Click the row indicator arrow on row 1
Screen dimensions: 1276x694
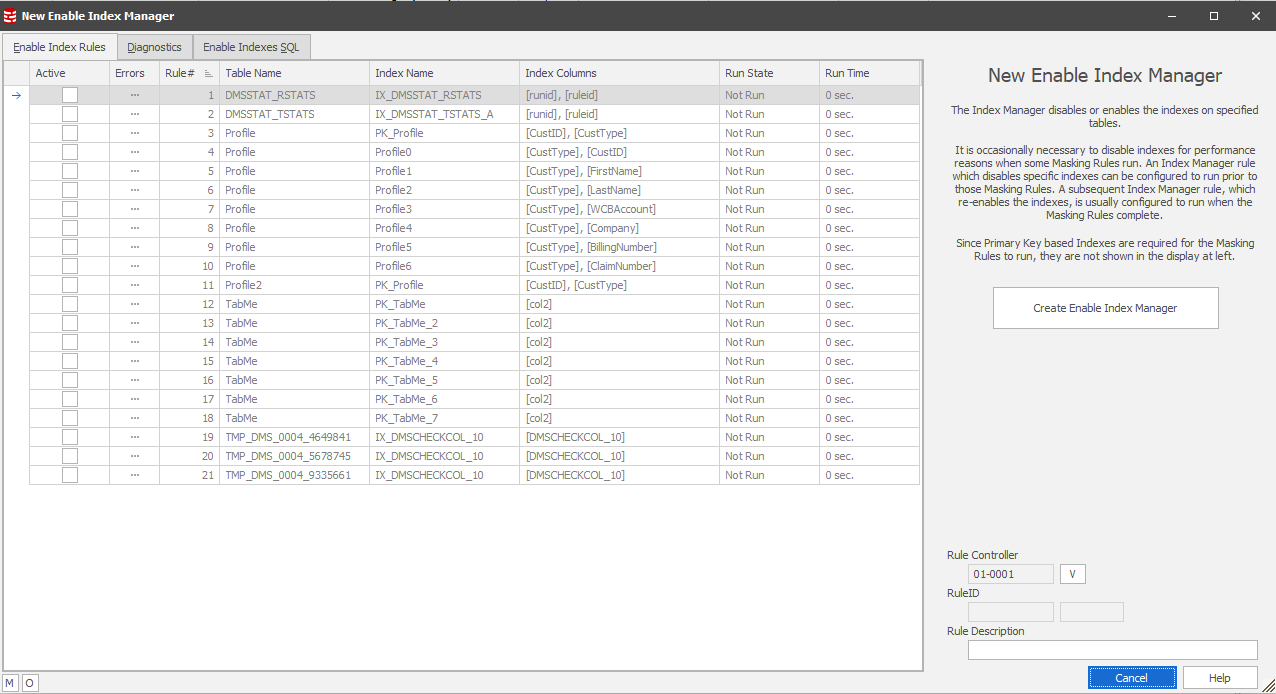coord(16,95)
